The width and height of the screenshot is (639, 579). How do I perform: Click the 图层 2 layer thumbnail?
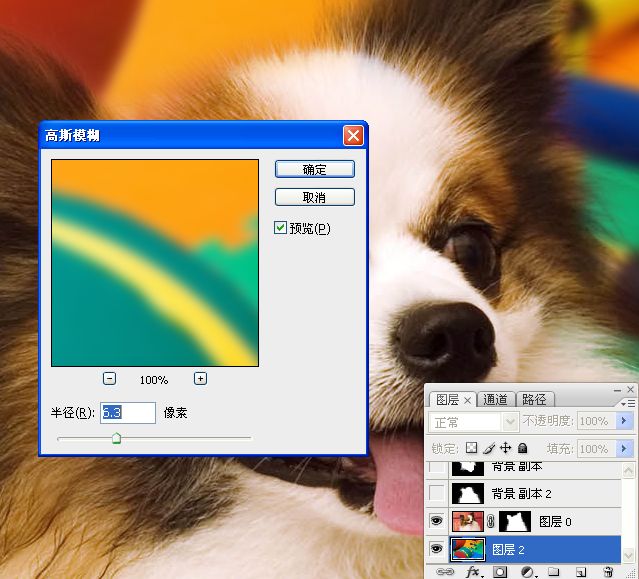468,549
